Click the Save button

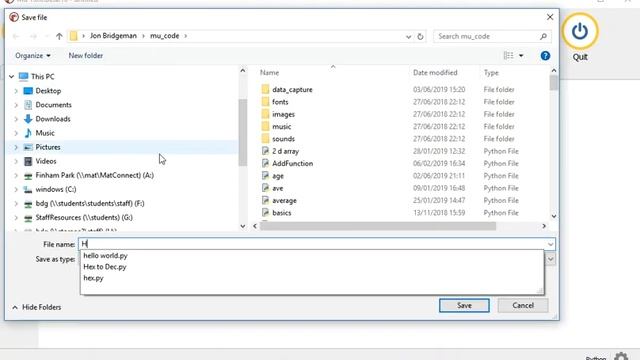[464, 305]
